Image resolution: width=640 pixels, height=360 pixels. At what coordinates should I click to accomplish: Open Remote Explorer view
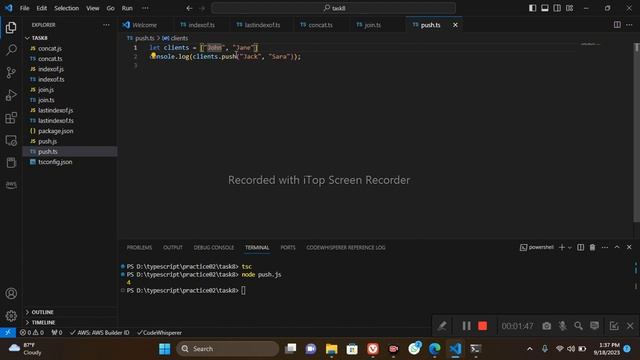pos(11,140)
